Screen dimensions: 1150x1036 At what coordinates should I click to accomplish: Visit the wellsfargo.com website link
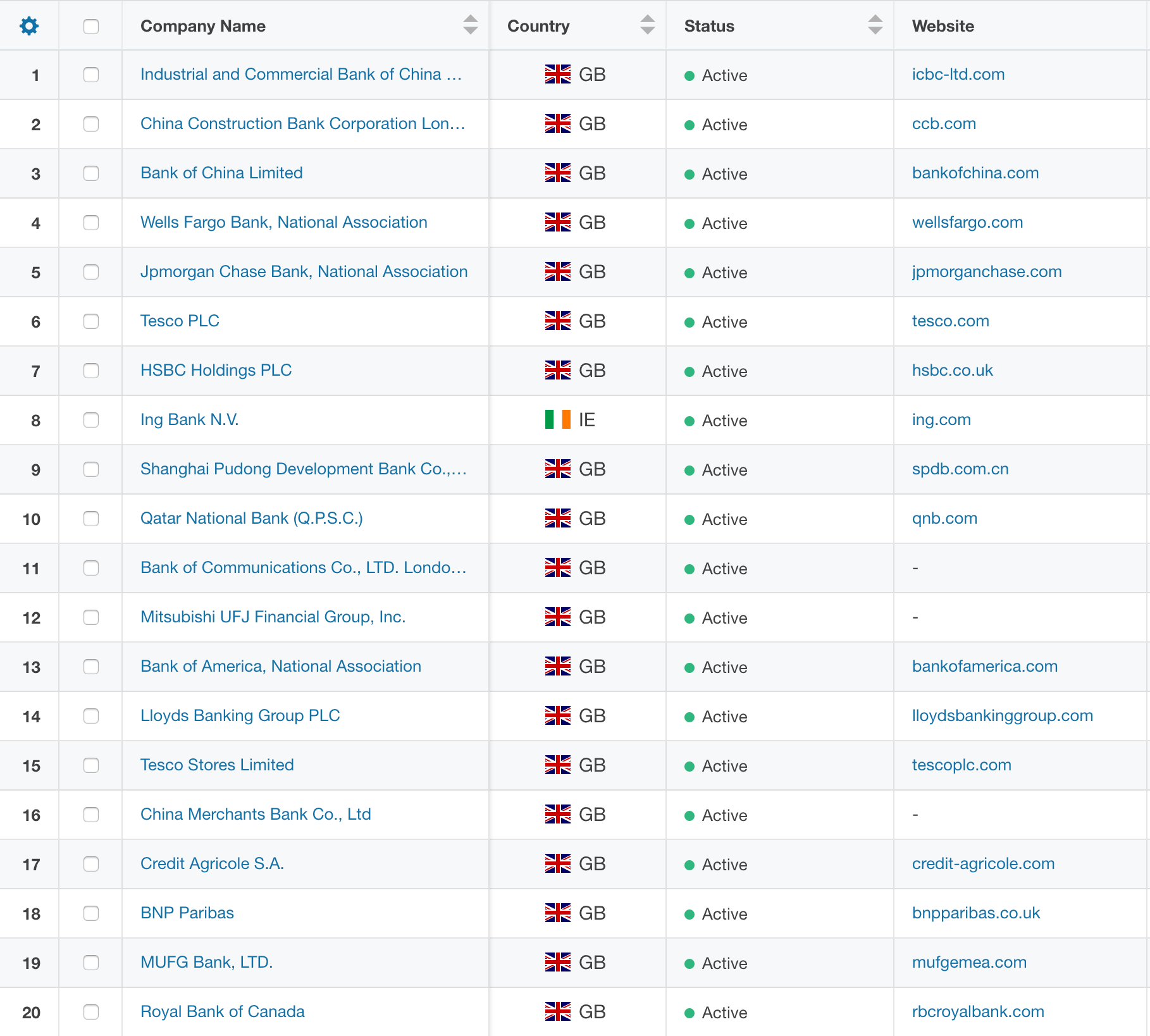pos(967,223)
